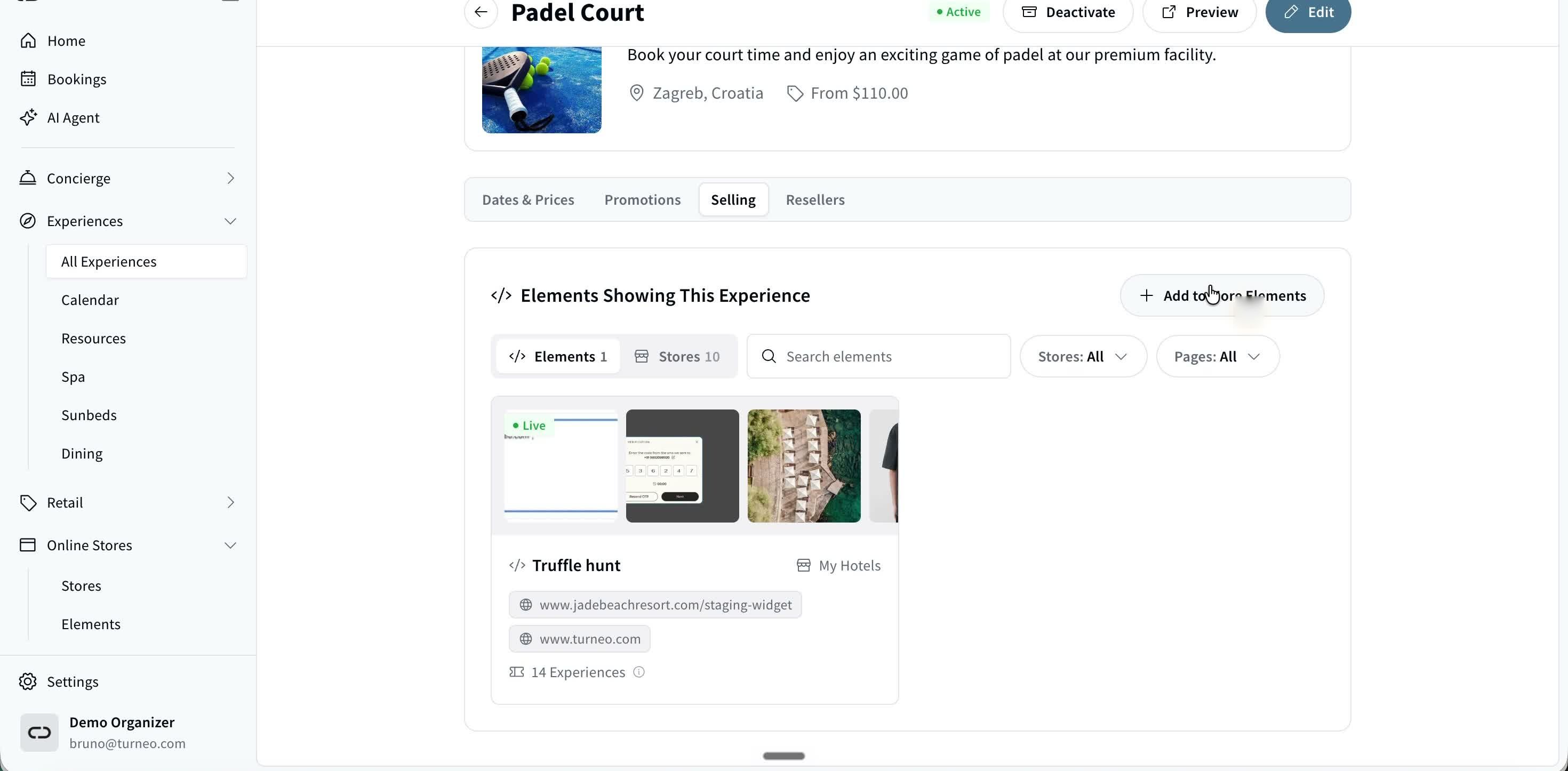Open the Promotions tab
The width and height of the screenshot is (1568, 771).
pyautogui.click(x=642, y=199)
